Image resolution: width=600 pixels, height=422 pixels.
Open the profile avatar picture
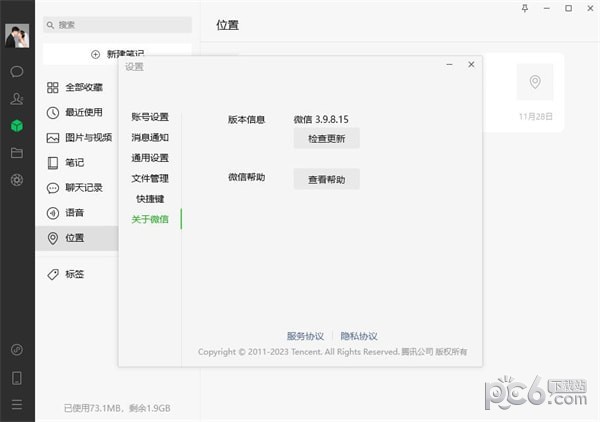pyautogui.click(x=17, y=36)
